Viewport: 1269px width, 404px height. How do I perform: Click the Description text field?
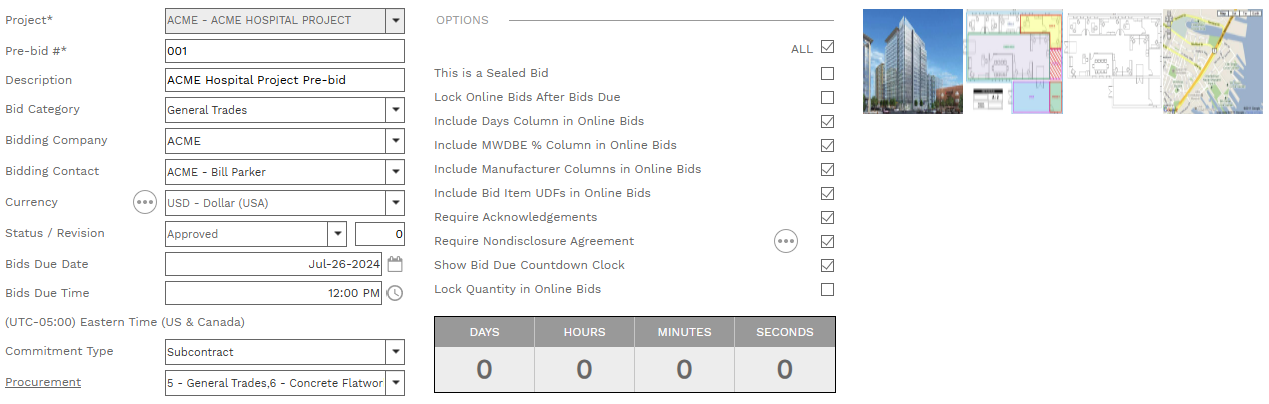284,80
